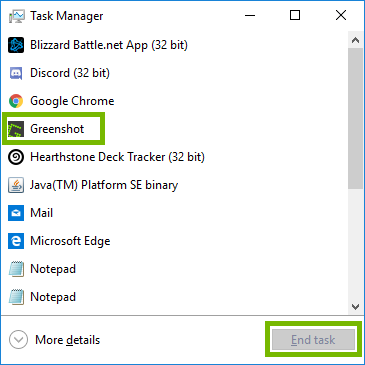
Task: Click the Blizzard Battle.net App icon
Action: tap(16, 45)
